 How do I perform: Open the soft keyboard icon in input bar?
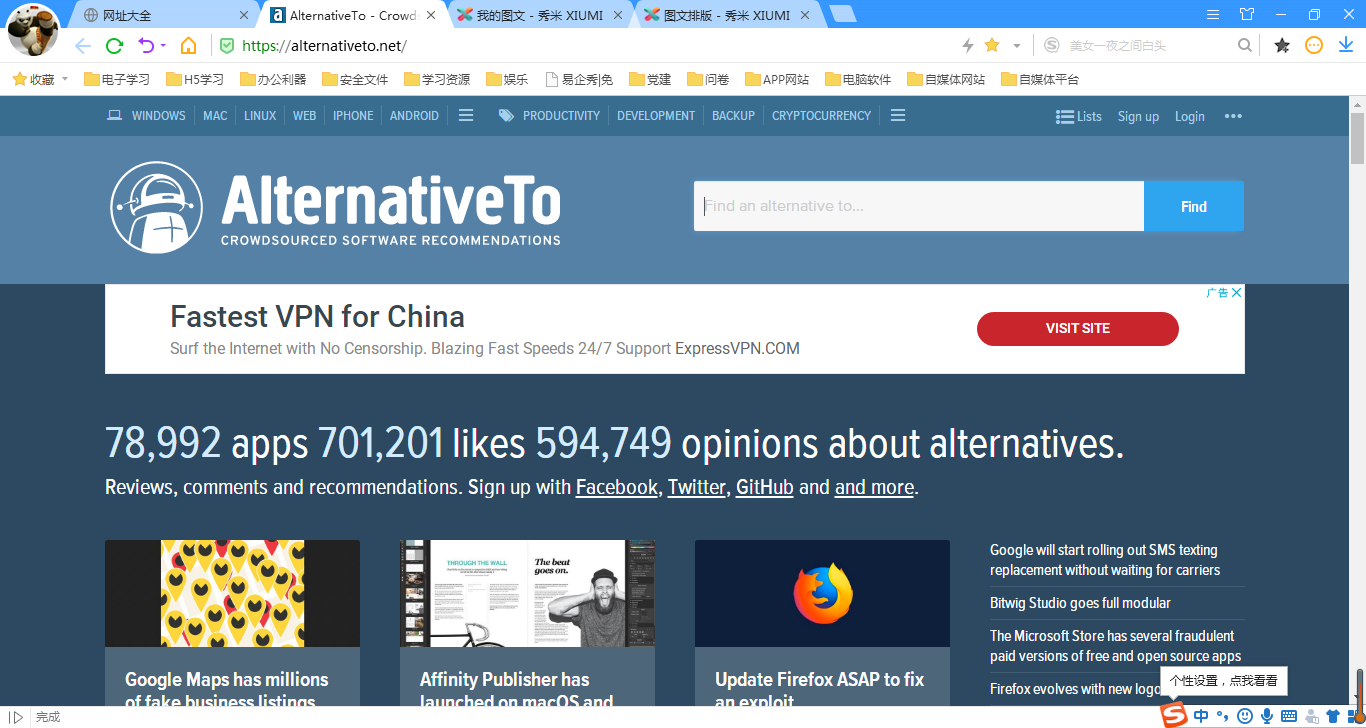[1289, 716]
